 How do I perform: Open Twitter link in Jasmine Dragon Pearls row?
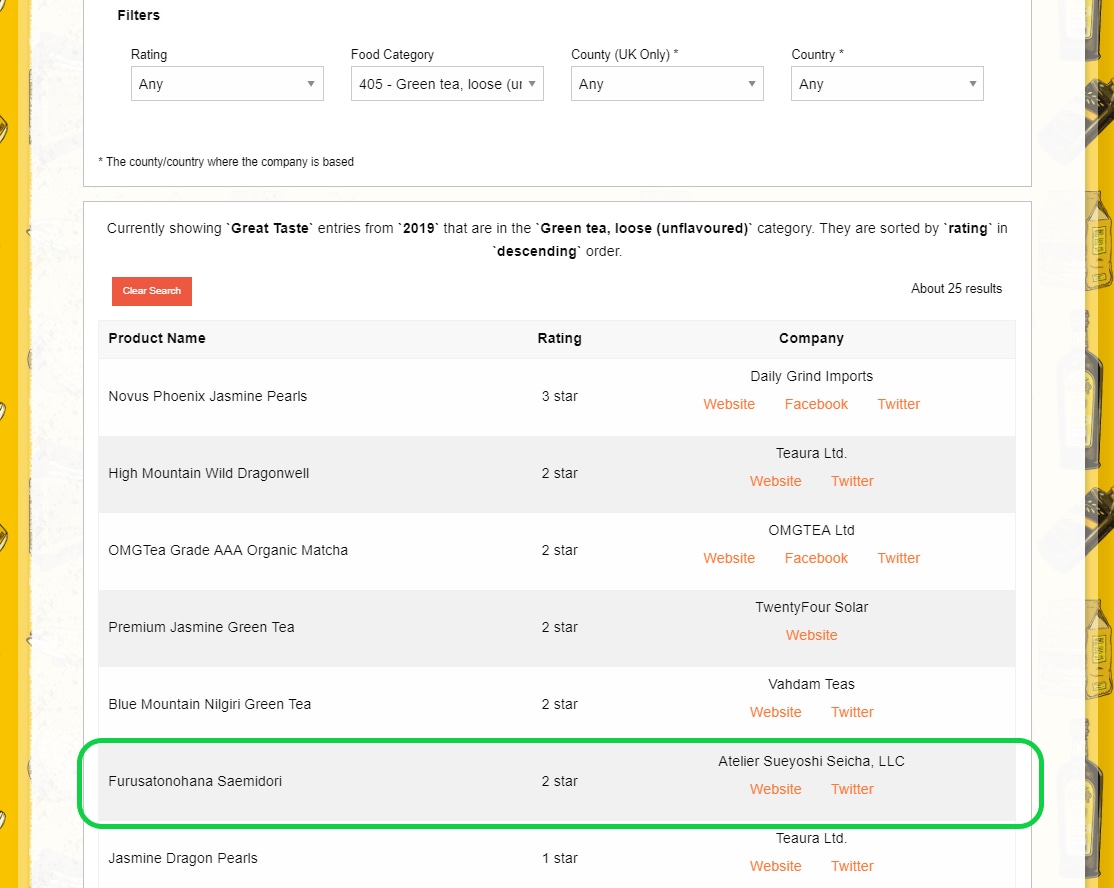(853, 866)
